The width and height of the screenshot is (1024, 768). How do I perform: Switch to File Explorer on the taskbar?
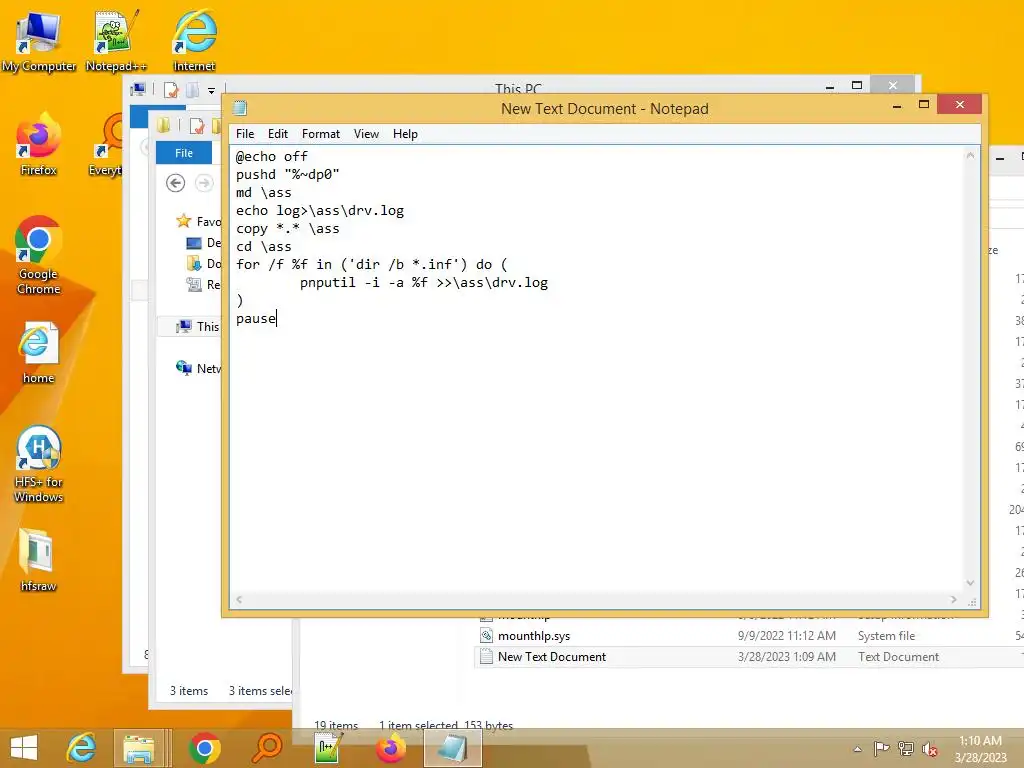(139, 748)
